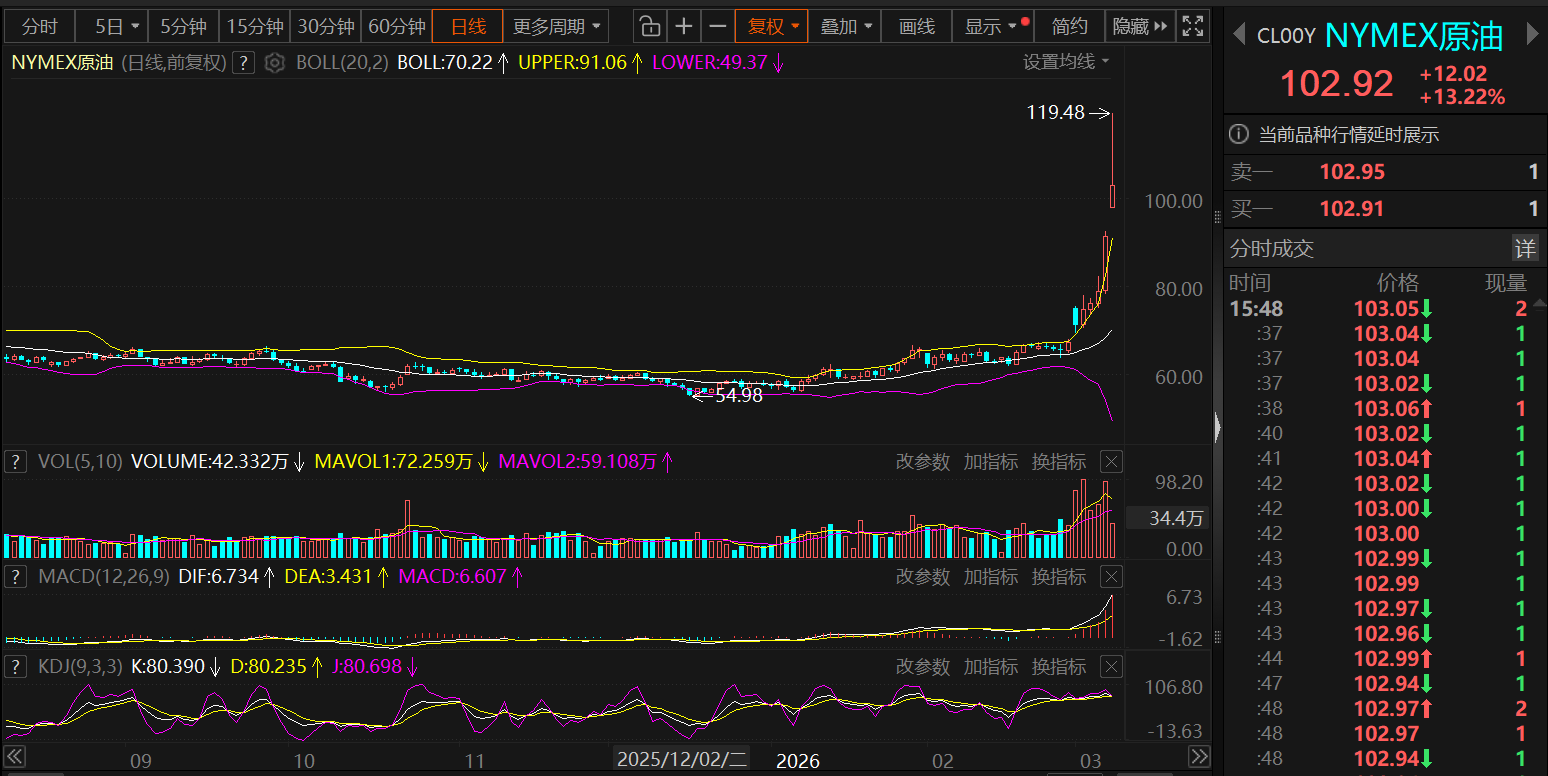Image resolution: width=1548 pixels, height=776 pixels.
Task: Zoom out chart with minus icon
Action: tap(717, 26)
